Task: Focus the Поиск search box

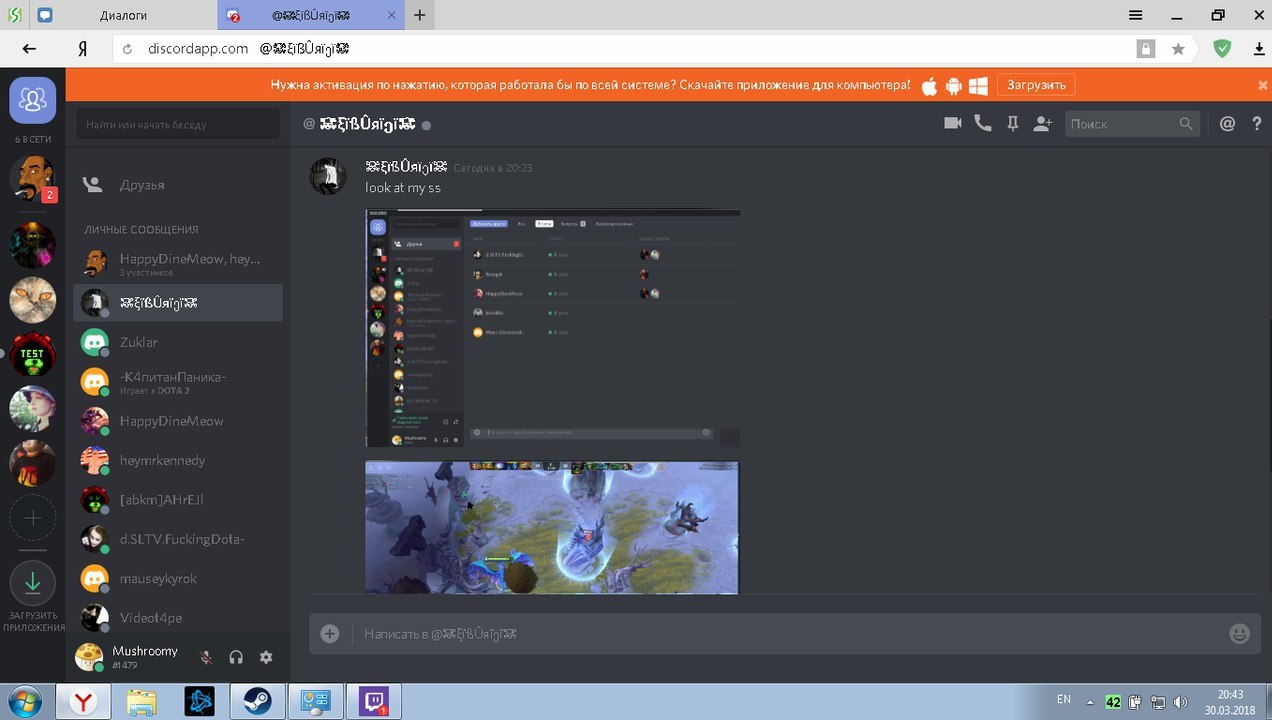Action: tap(1131, 124)
